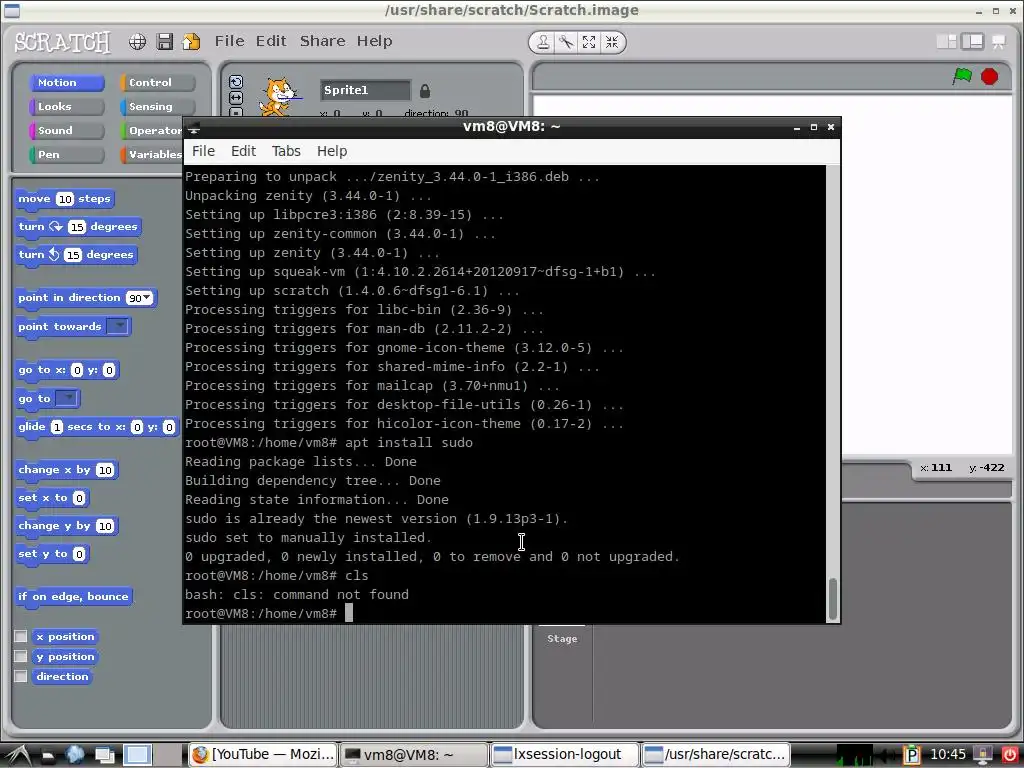Select the Sensing blocks category
The image size is (1024, 768).
[157, 106]
